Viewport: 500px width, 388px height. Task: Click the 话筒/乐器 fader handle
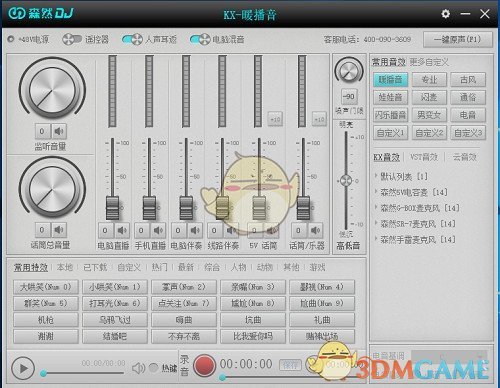pyautogui.click(x=303, y=208)
